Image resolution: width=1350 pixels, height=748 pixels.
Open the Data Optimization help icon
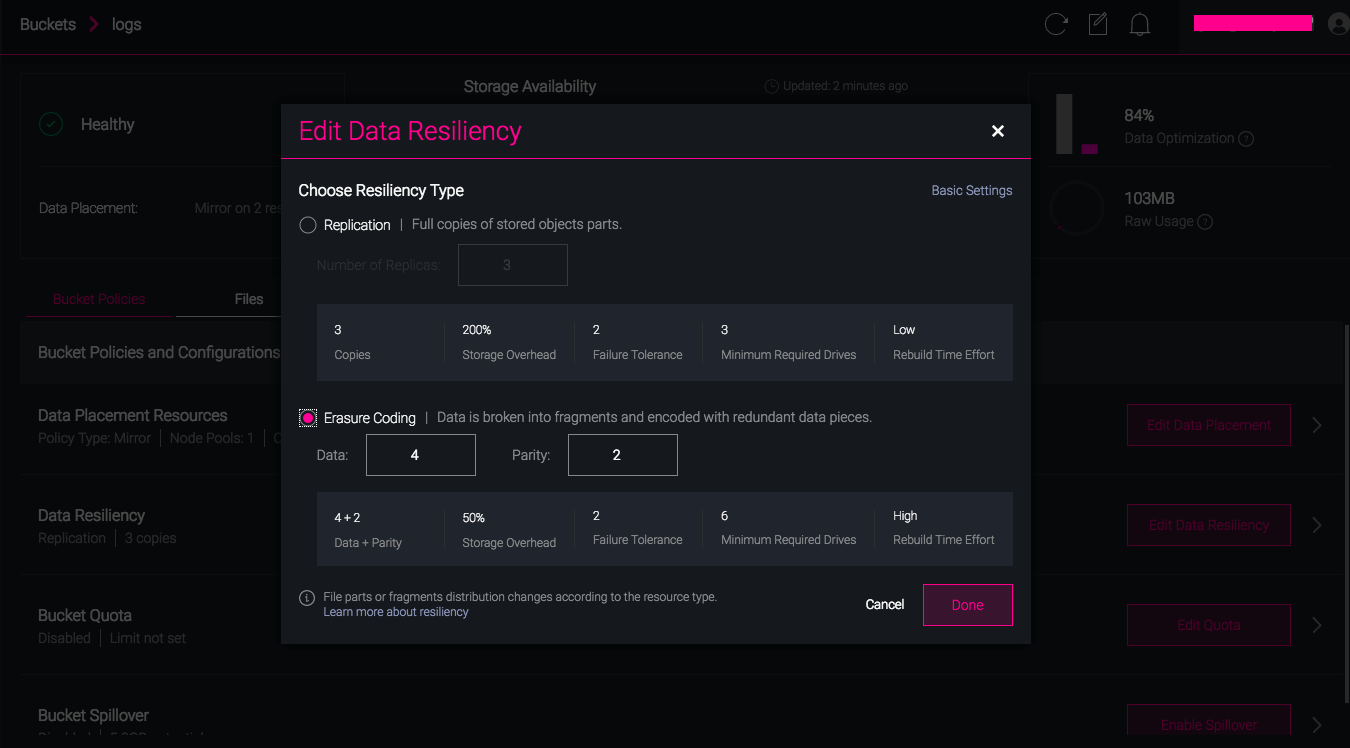coord(1246,139)
